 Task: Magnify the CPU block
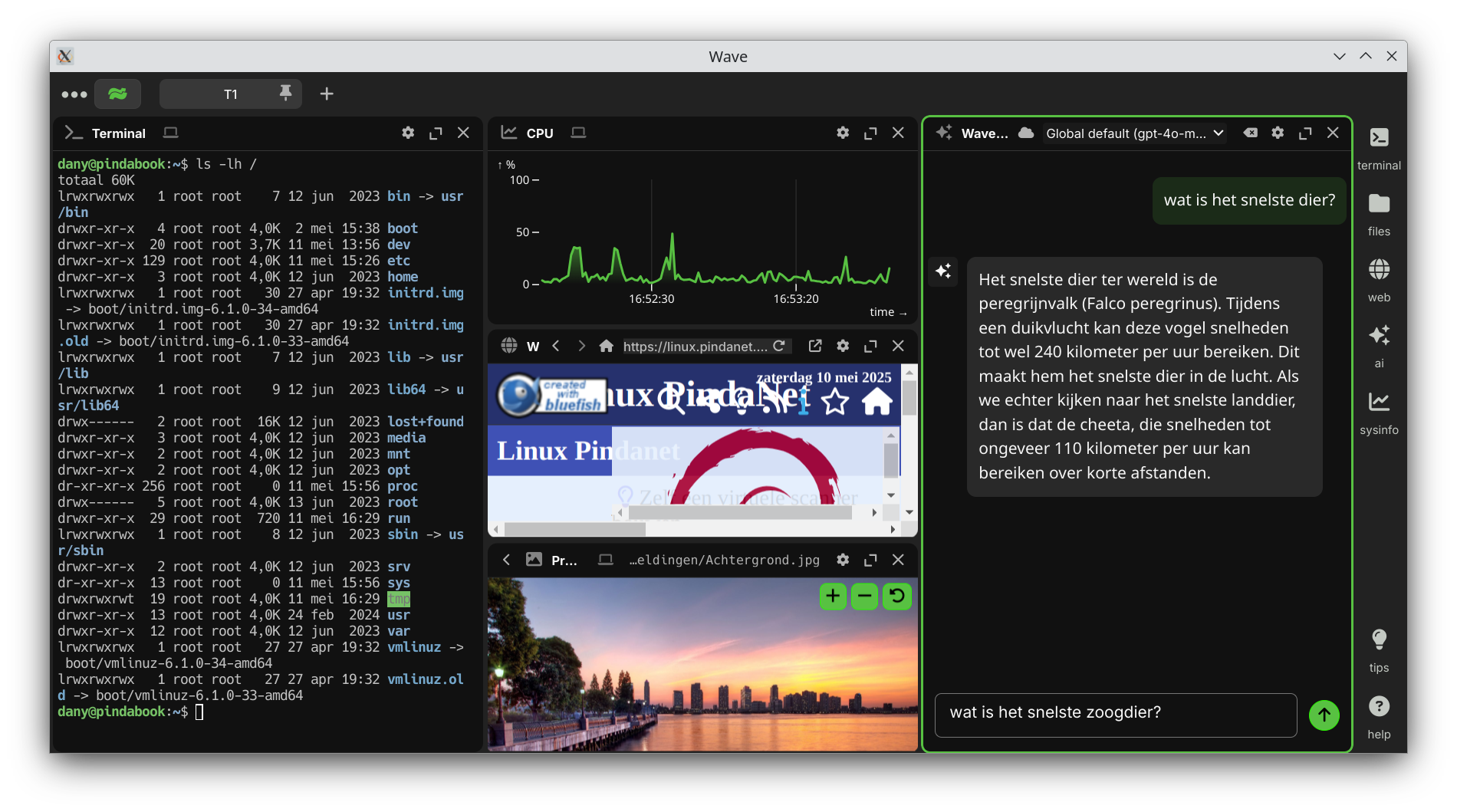coord(870,133)
